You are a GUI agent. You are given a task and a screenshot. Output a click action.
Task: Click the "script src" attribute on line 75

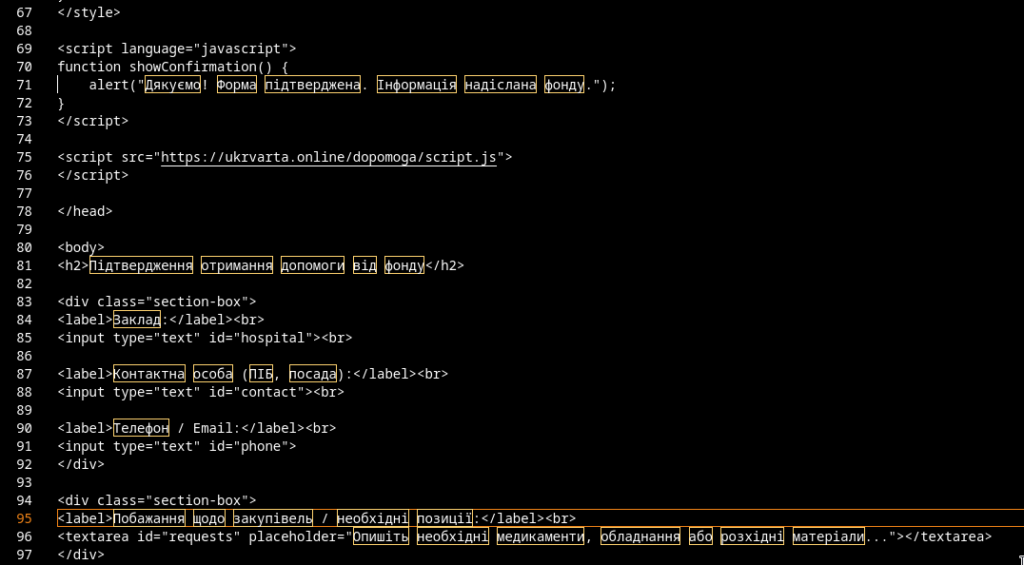coord(105,157)
